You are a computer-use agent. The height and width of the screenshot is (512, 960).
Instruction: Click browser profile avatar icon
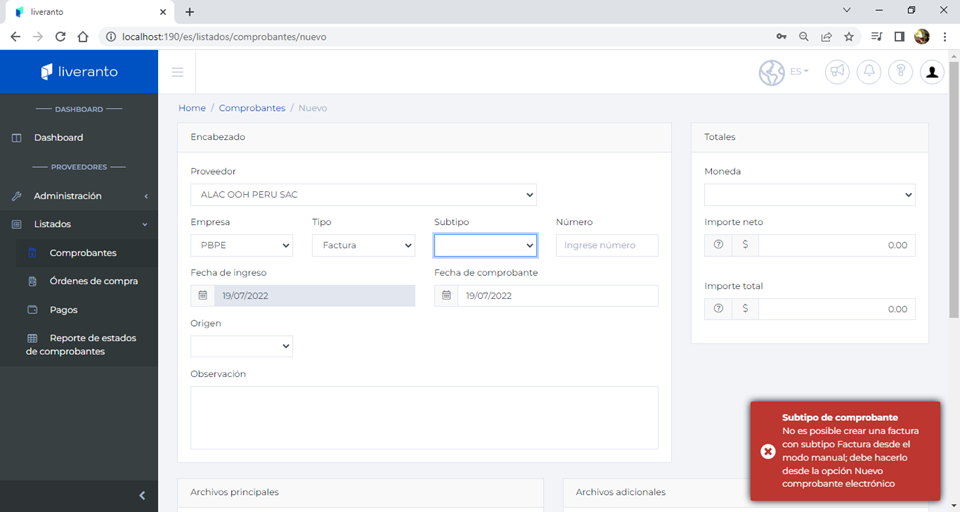(921, 37)
